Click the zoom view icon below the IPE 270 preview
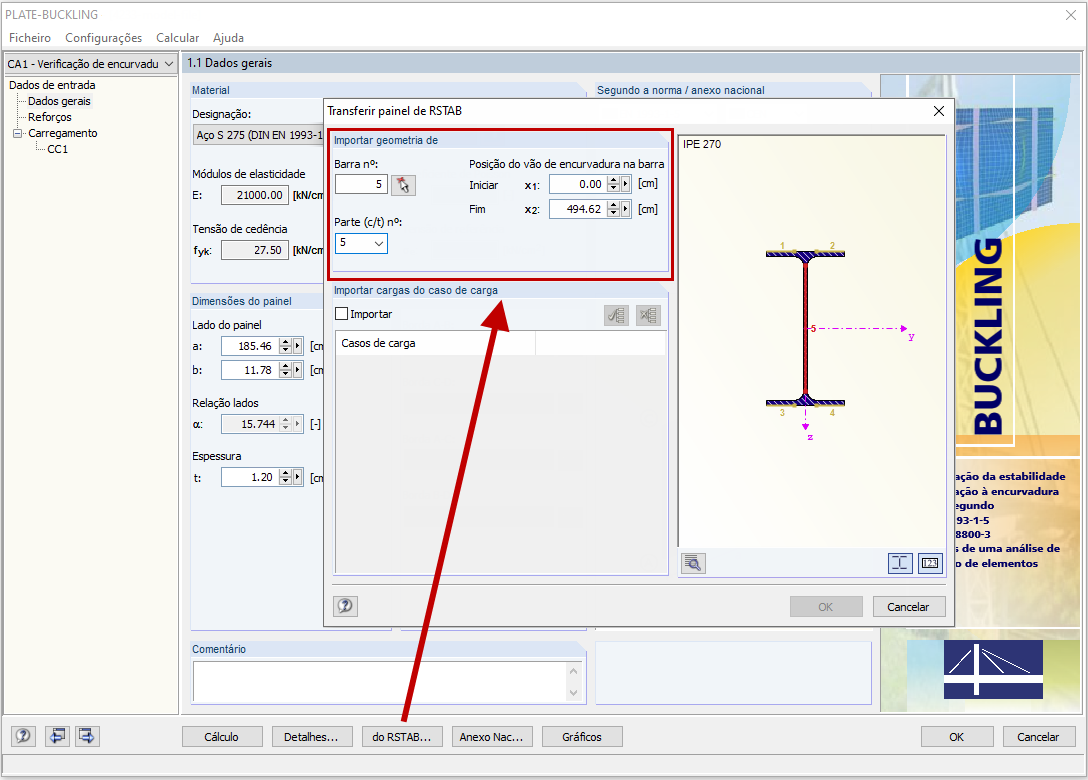Viewport: 1088px width, 780px height. 693,563
